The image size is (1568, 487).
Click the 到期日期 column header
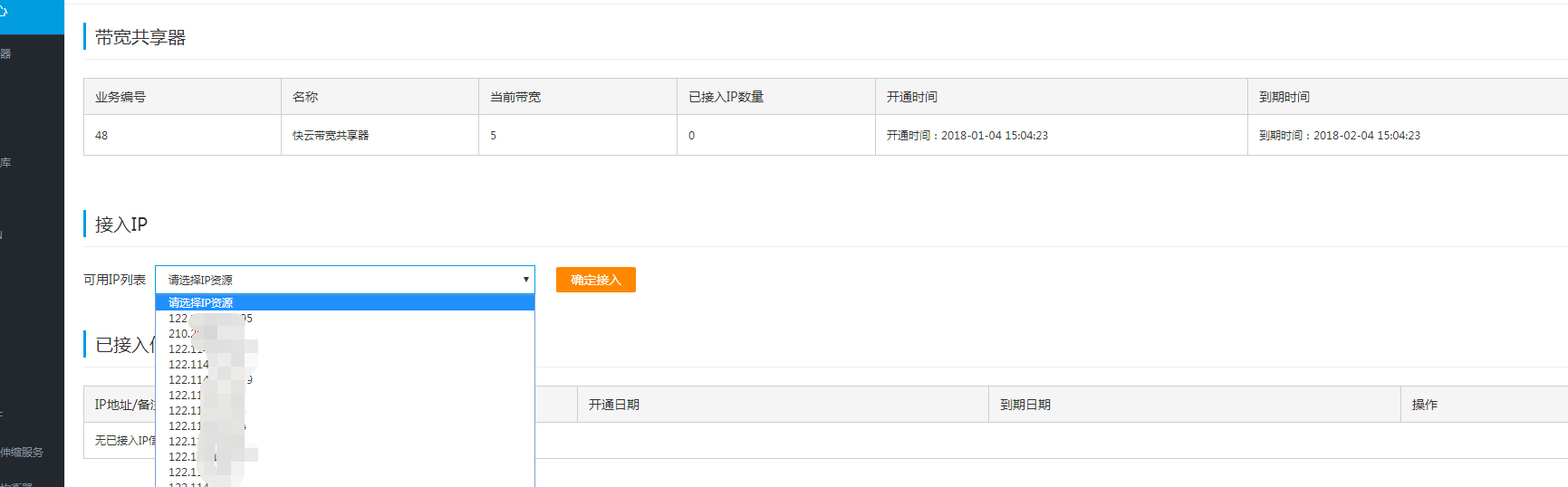[1025, 405]
